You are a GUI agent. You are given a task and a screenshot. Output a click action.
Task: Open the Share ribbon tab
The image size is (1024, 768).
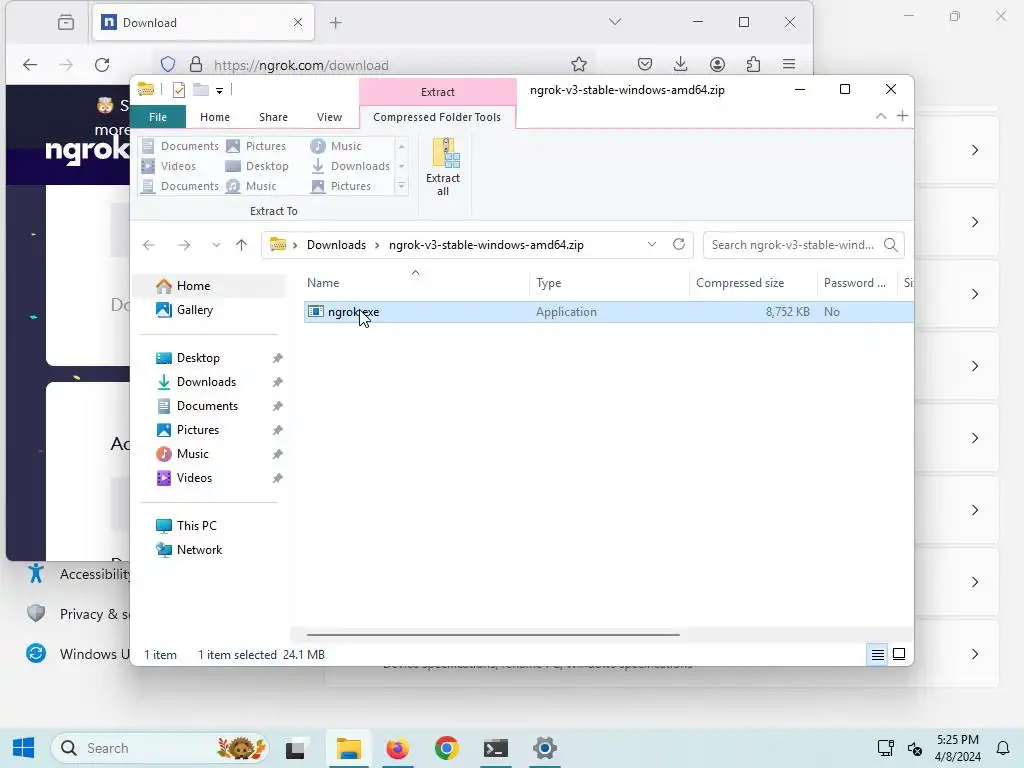(x=273, y=117)
